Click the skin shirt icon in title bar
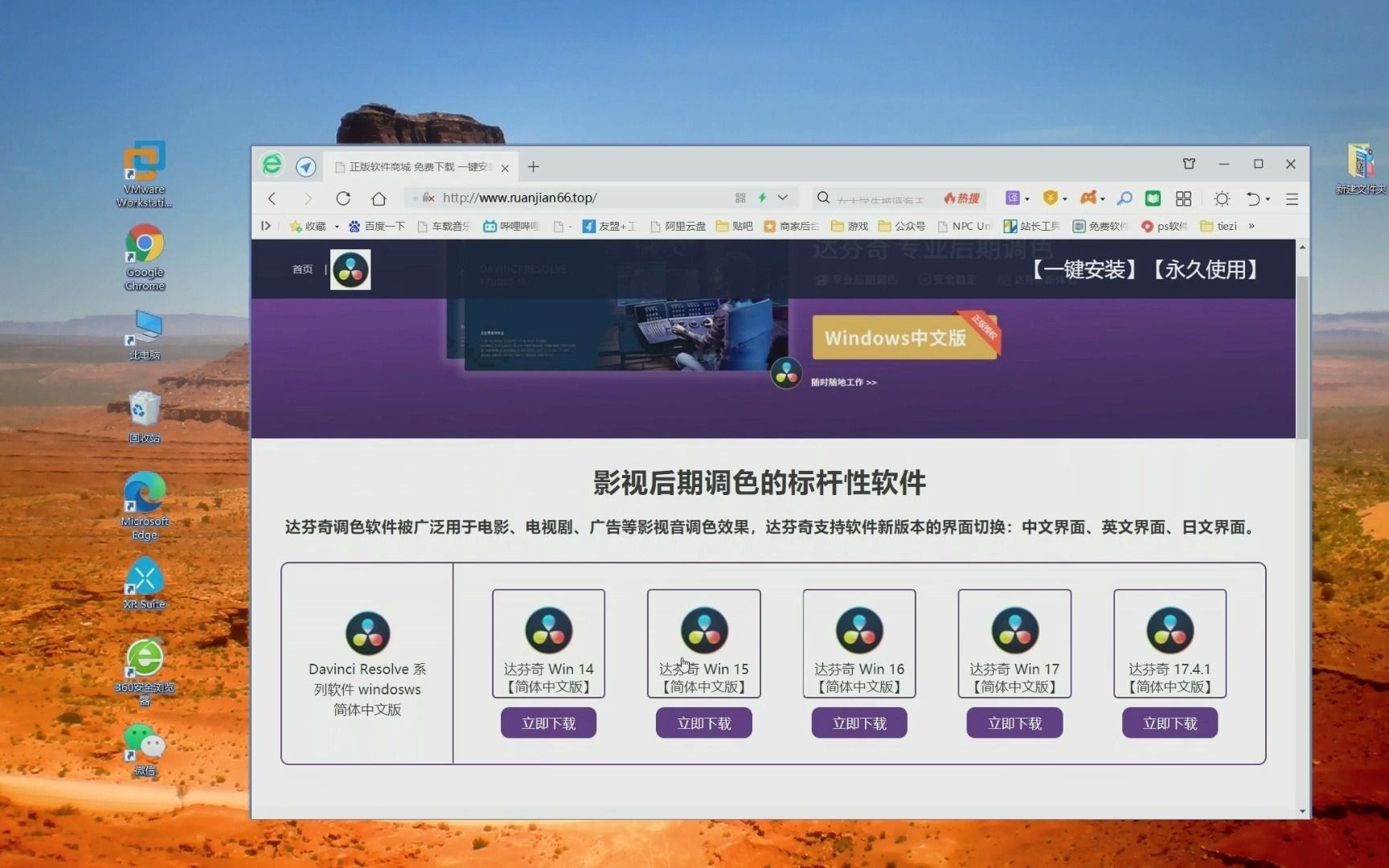 [x=1189, y=163]
